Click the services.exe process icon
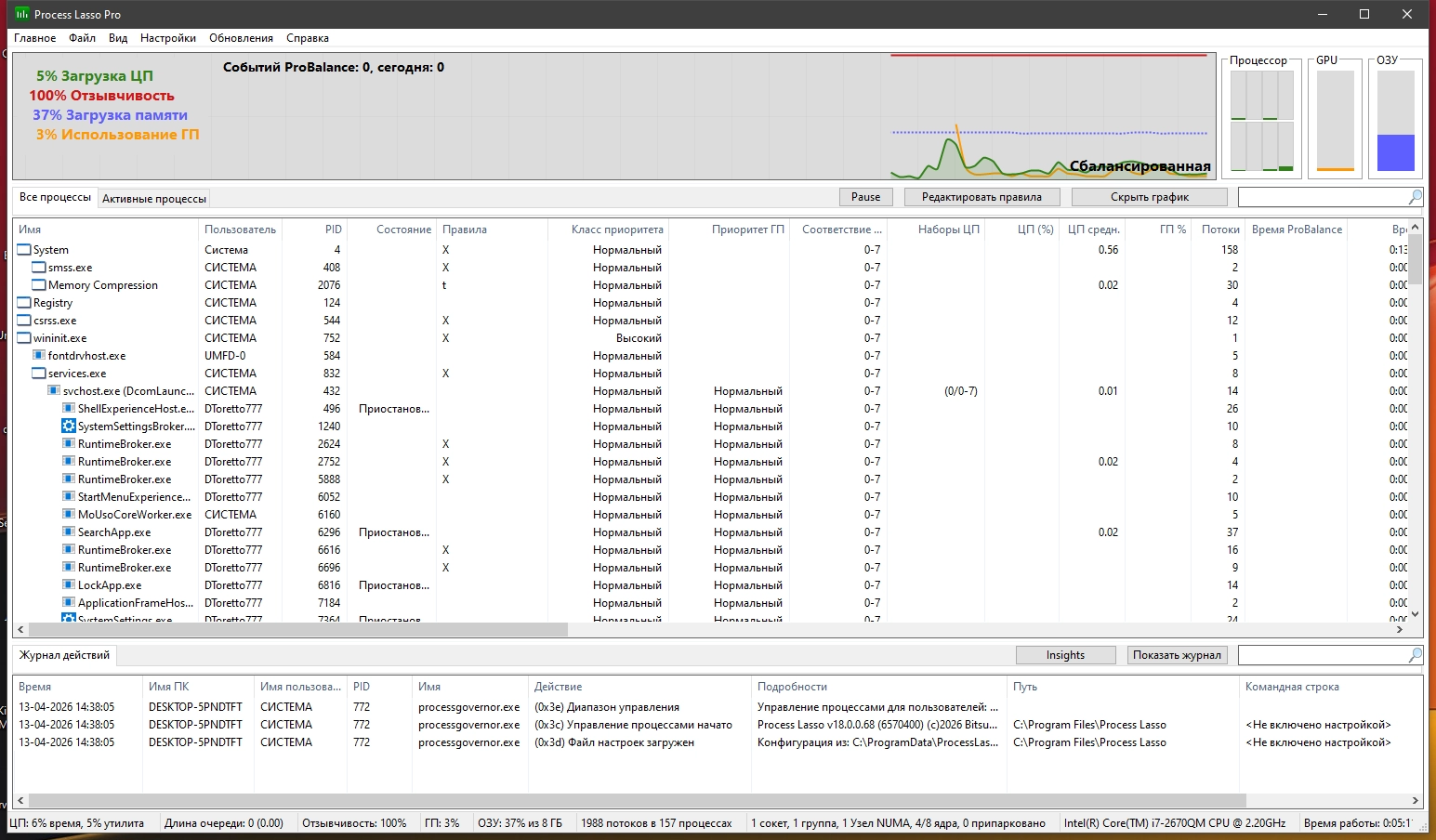Image resolution: width=1436 pixels, height=840 pixels. coord(39,374)
